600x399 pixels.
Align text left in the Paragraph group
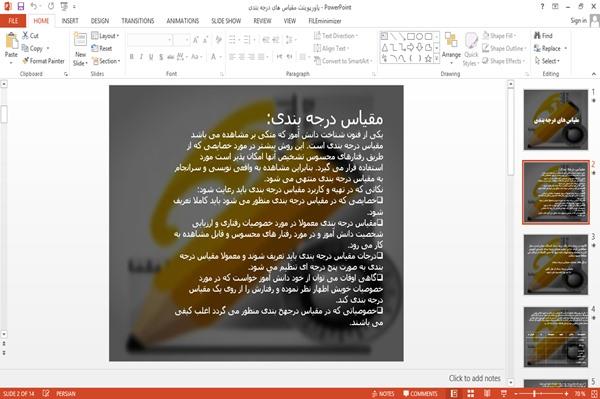[232, 57]
